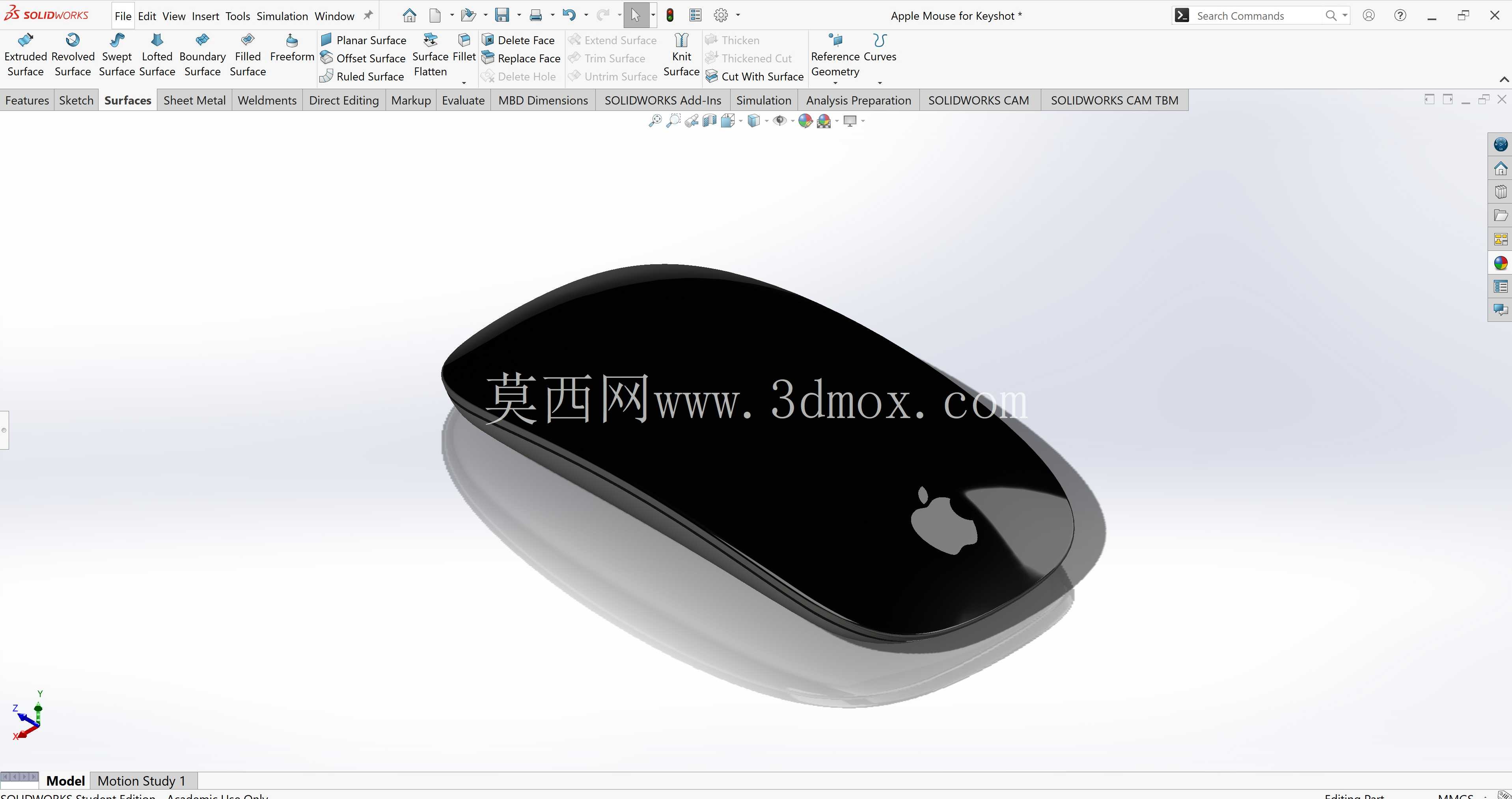Open the SOLIDWORKS Forum pane

1500,310
